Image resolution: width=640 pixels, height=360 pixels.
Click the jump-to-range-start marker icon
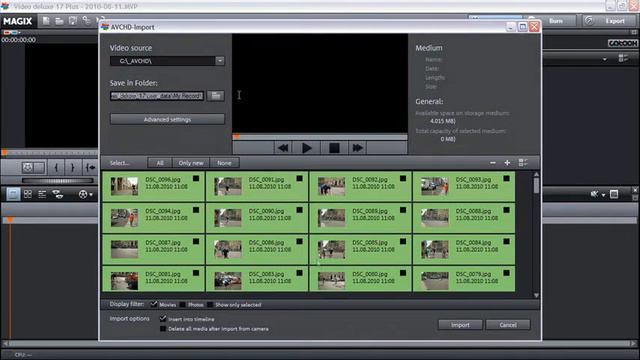(x=90, y=167)
